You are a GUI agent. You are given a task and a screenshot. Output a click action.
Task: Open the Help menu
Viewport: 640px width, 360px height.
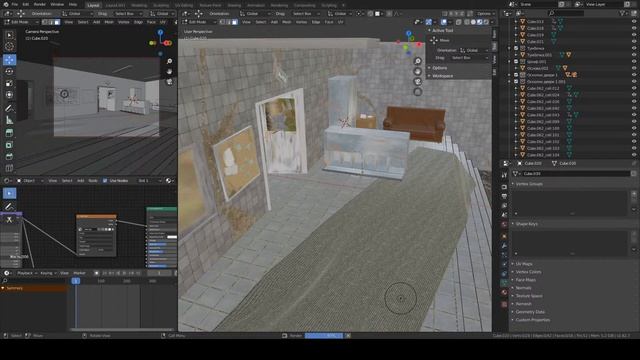tap(73, 4)
